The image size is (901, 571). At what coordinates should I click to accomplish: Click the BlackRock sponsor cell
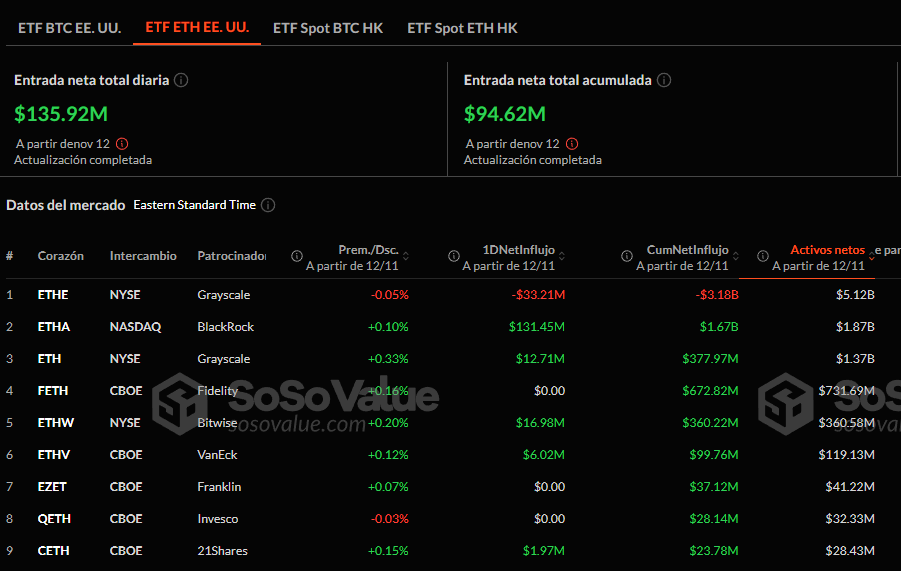(225, 327)
